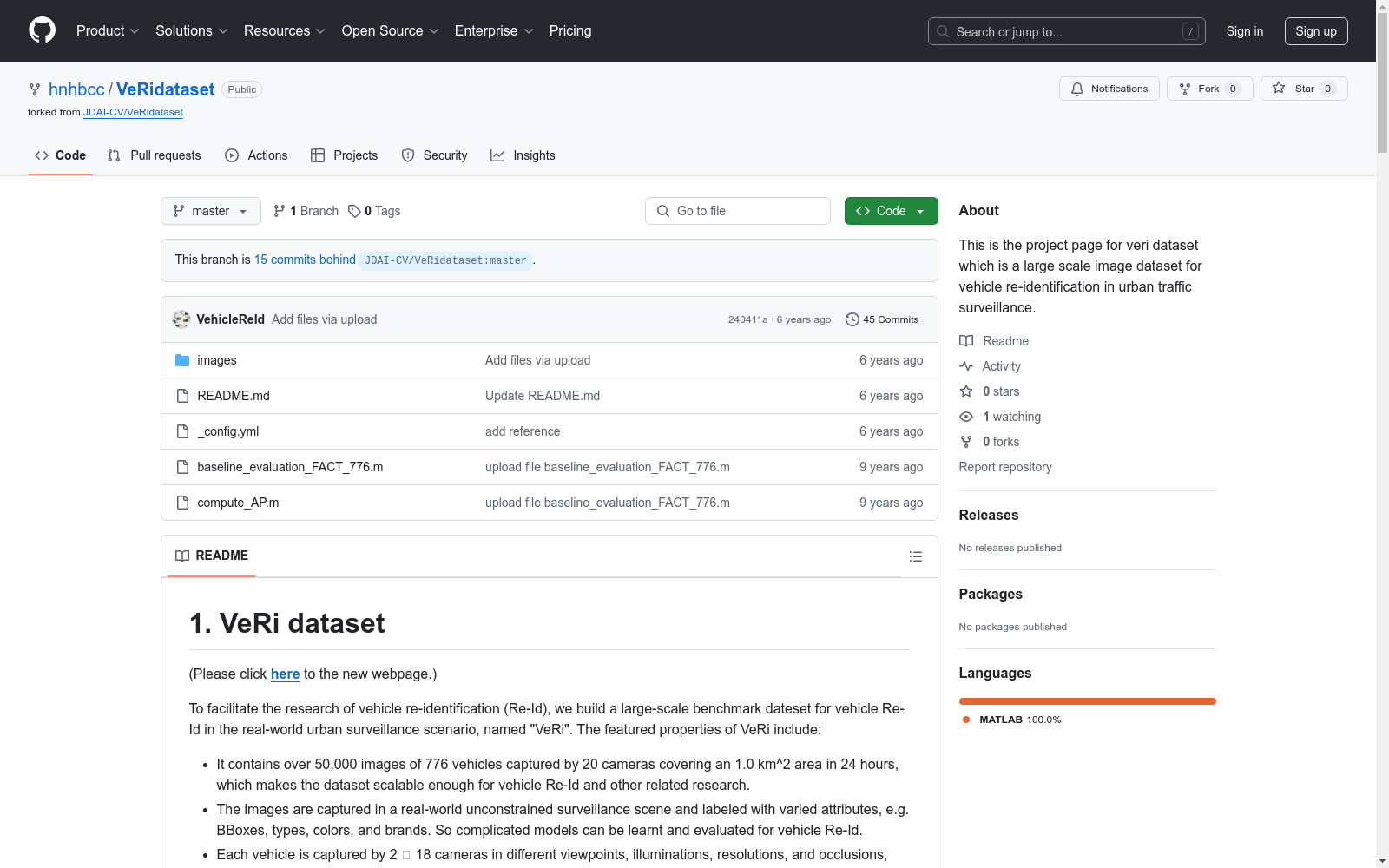Click the orange MATLAB language bar
The image size is (1389, 868).
pos(1088,701)
